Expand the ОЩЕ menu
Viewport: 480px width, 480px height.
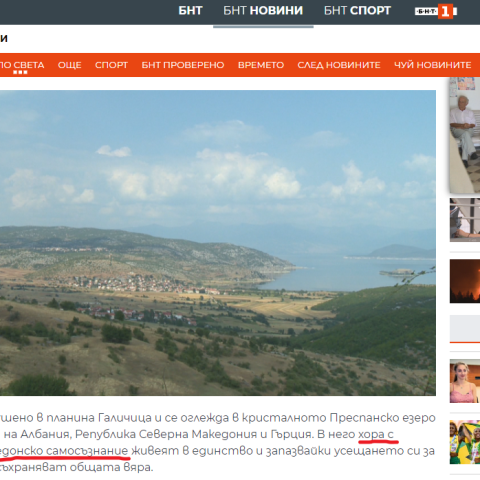69,65
